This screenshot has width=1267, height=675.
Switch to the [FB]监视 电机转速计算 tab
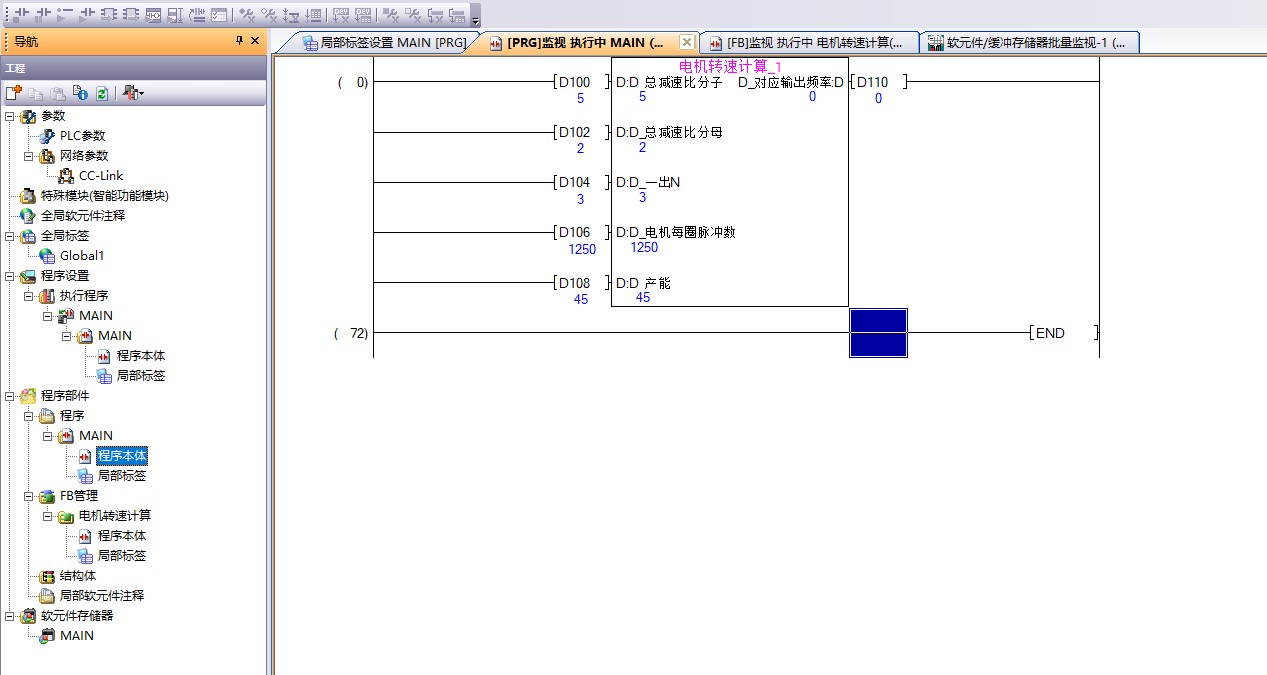[808, 43]
